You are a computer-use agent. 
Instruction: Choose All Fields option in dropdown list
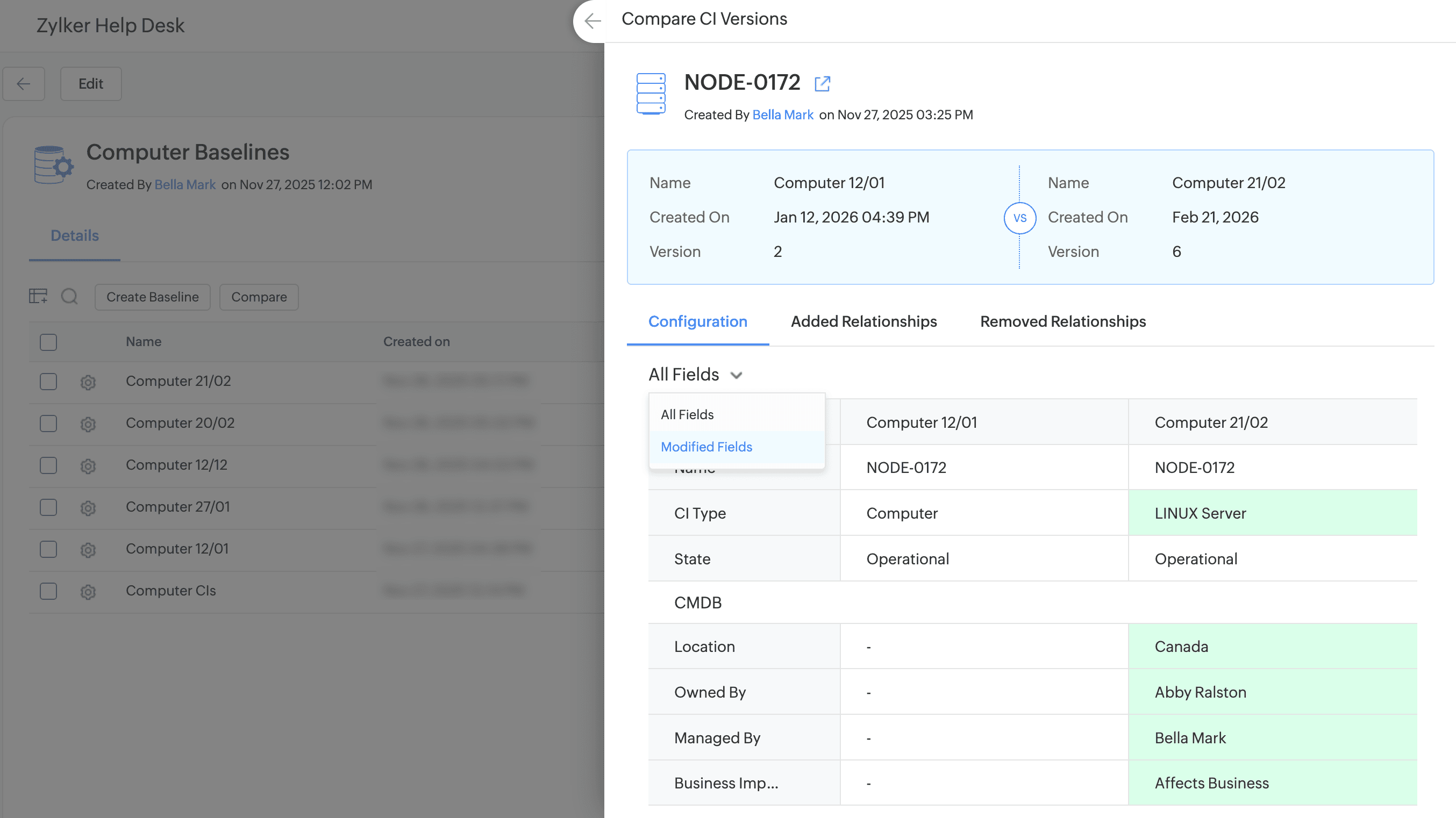coord(687,415)
